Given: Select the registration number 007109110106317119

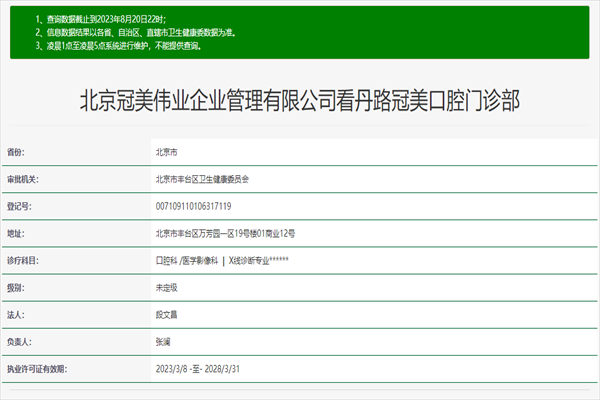Looking at the screenshot, I should tap(193, 206).
